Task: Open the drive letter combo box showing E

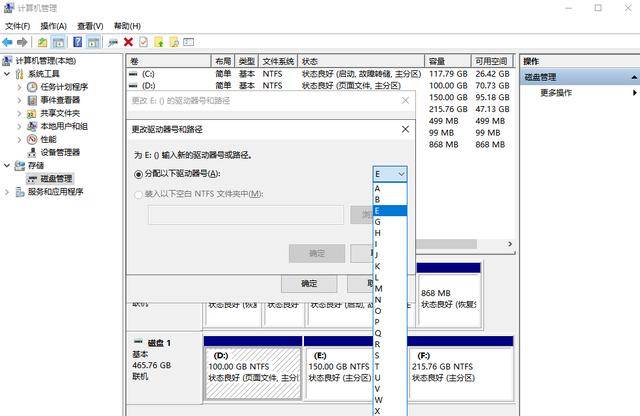Action: [x=390, y=174]
